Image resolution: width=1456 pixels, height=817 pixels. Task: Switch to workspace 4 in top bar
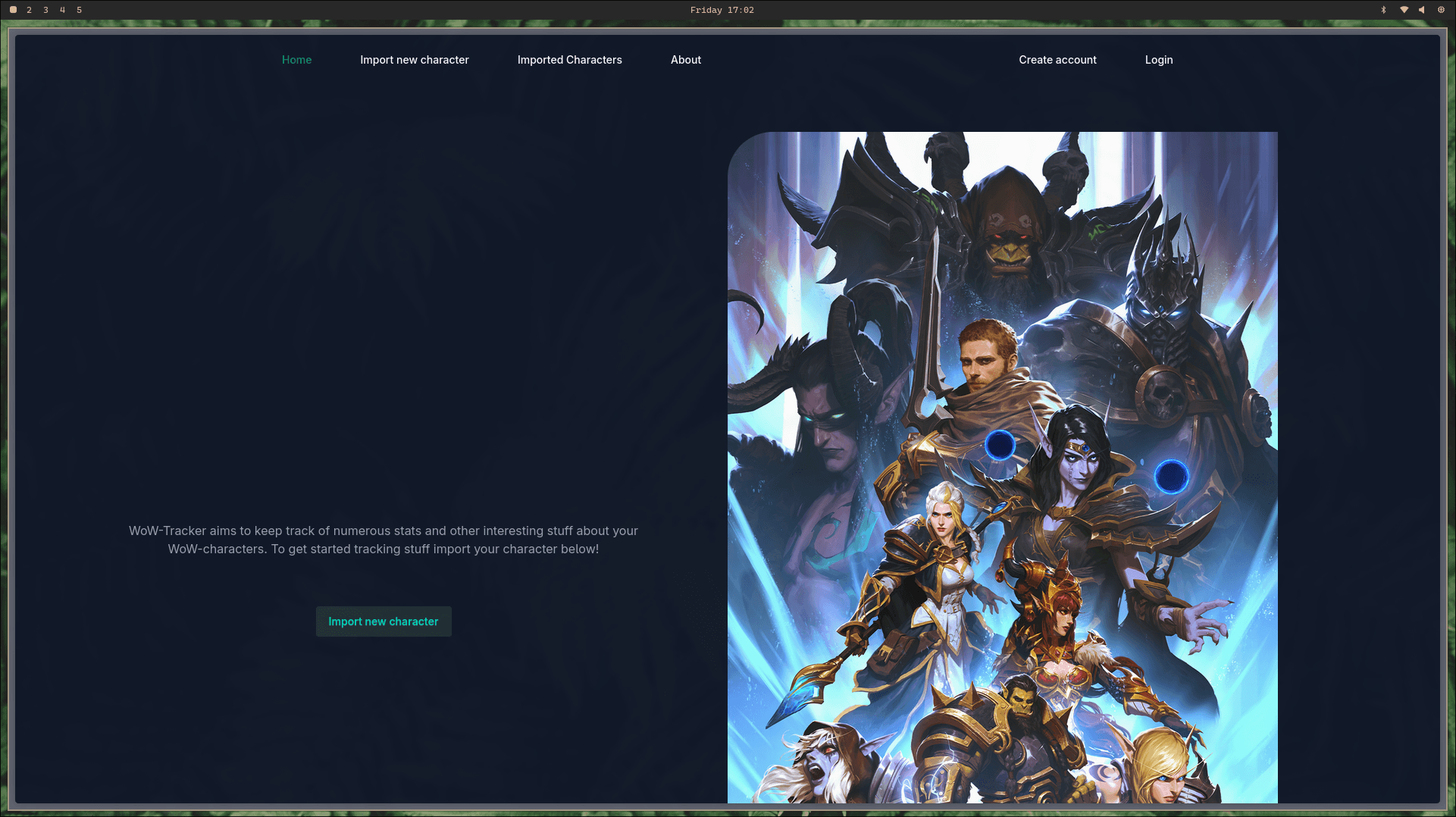[x=62, y=10]
